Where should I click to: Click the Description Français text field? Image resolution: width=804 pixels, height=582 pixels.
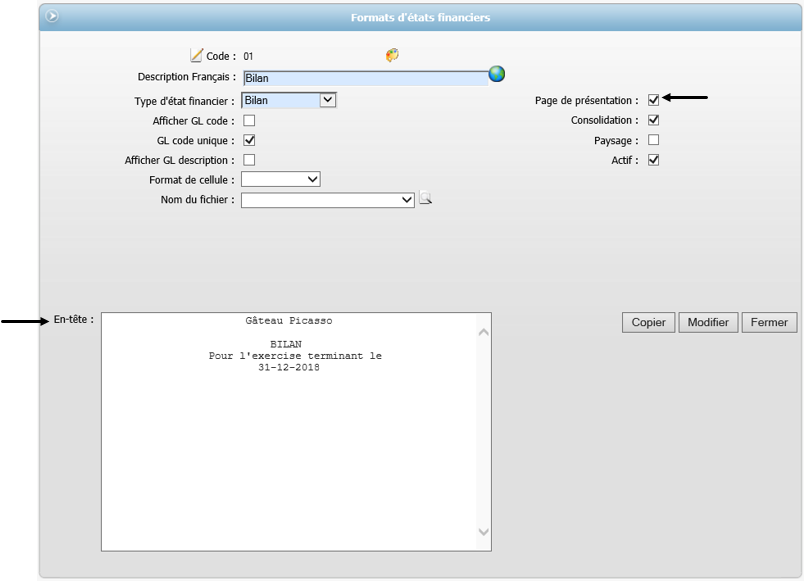point(365,78)
